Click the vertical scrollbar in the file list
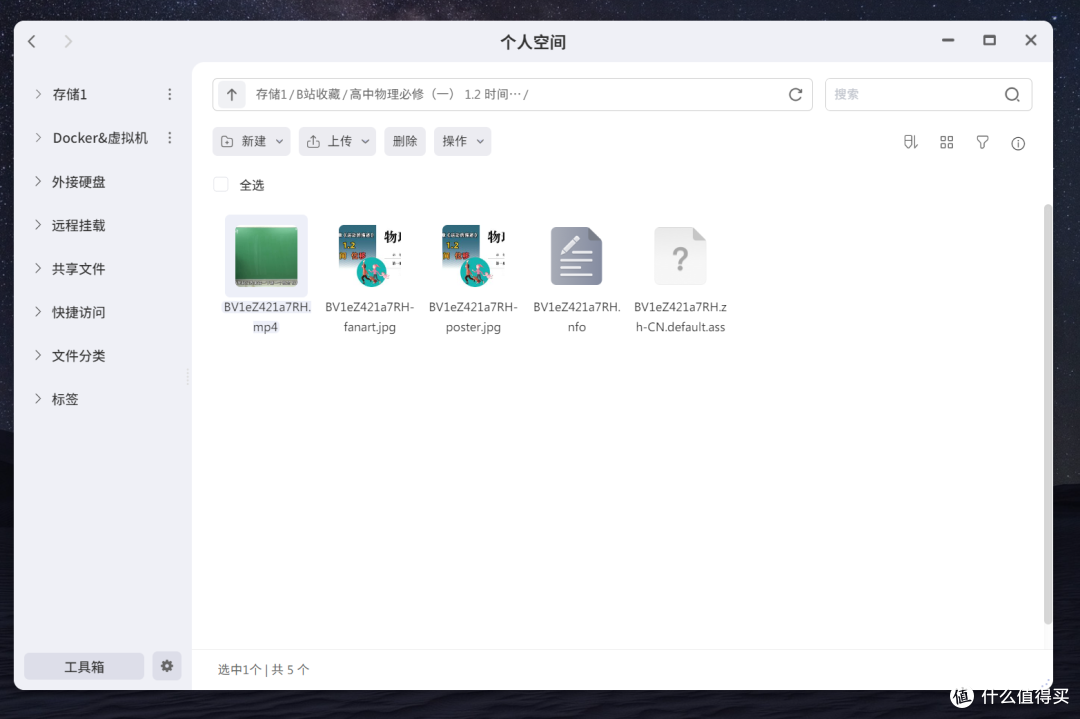The height and width of the screenshot is (719, 1080). point(1048,413)
